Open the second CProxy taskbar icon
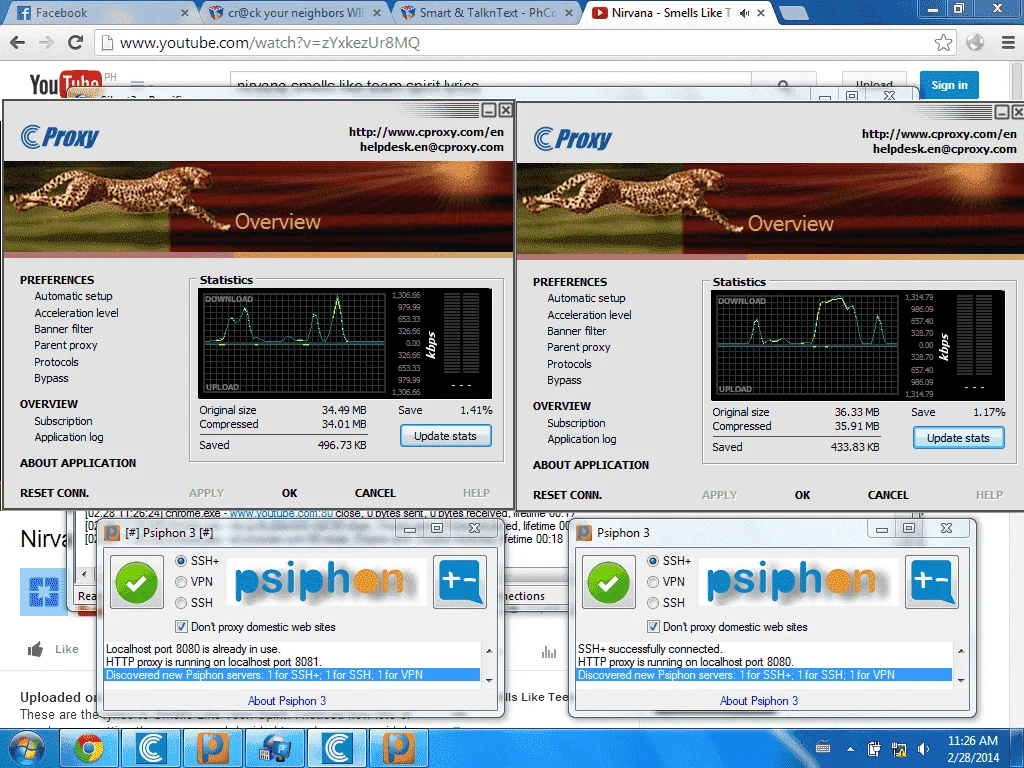The height and width of the screenshot is (768, 1024). pyautogui.click(x=336, y=748)
